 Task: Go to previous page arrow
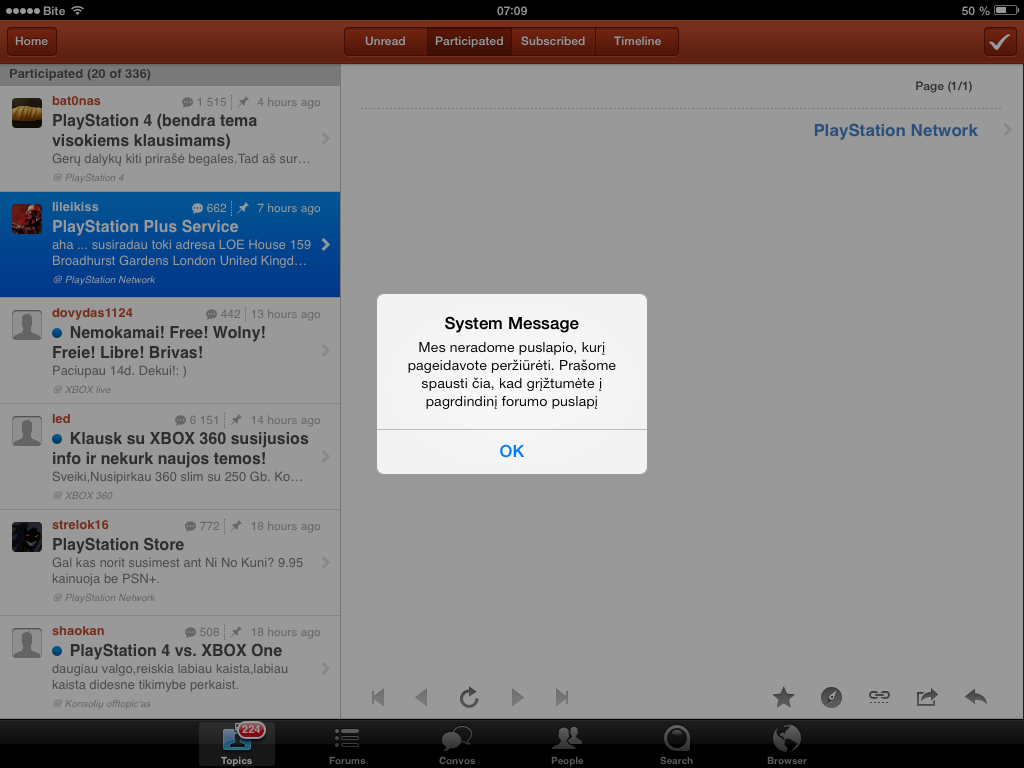pos(421,697)
